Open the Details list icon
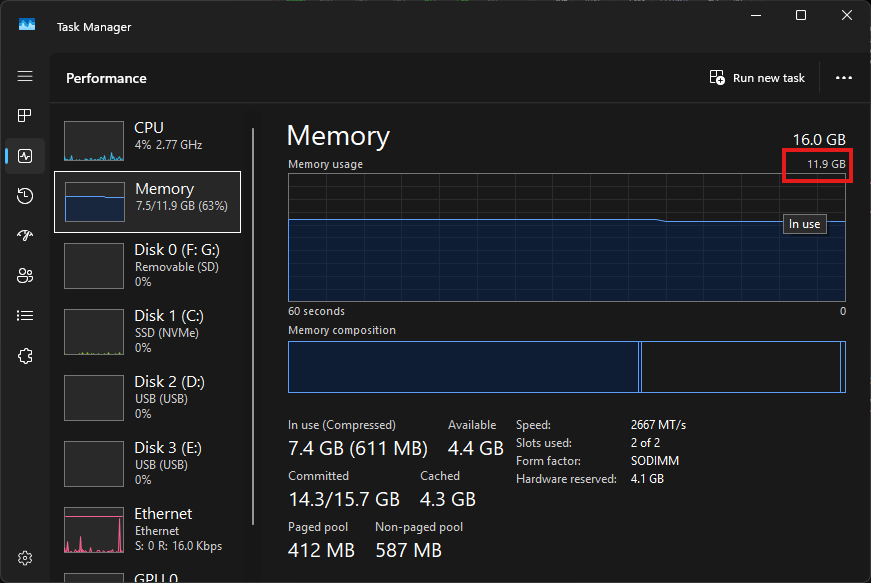The width and height of the screenshot is (871, 583). (25, 316)
